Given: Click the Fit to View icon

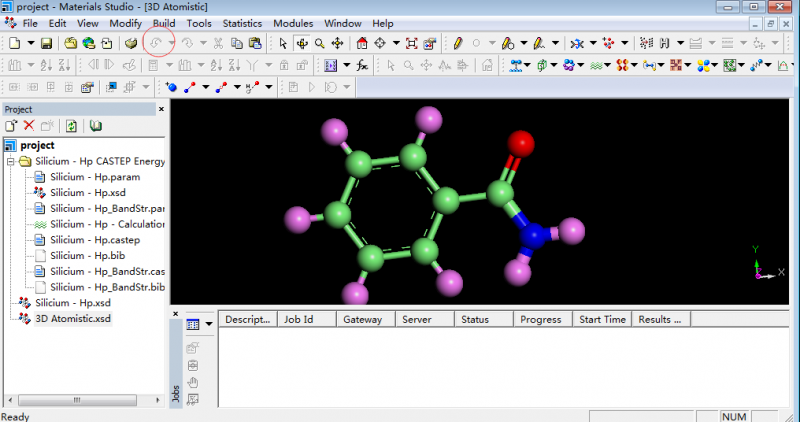Looking at the screenshot, I should pos(411,43).
